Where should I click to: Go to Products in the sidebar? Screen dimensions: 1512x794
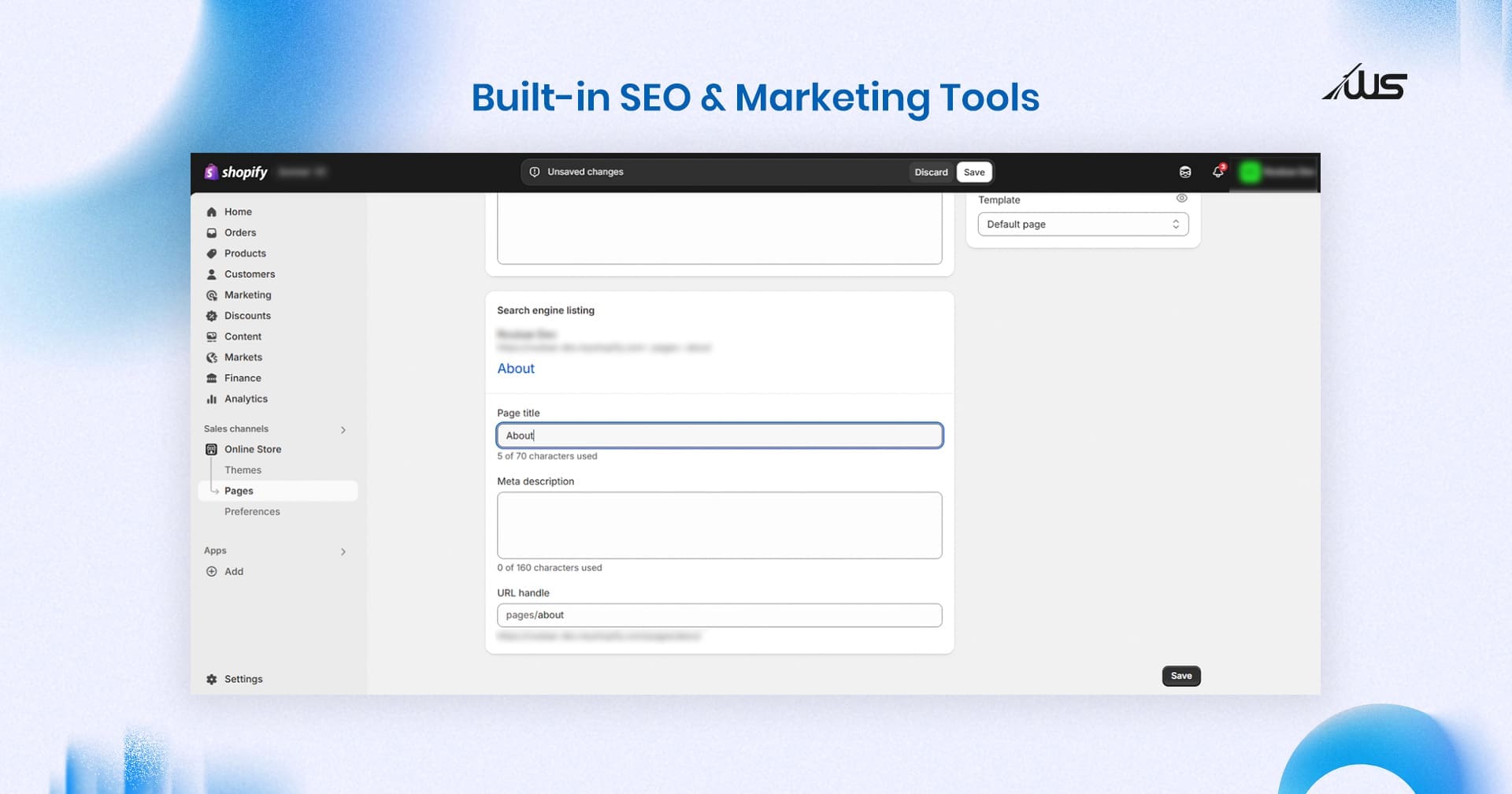point(245,254)
